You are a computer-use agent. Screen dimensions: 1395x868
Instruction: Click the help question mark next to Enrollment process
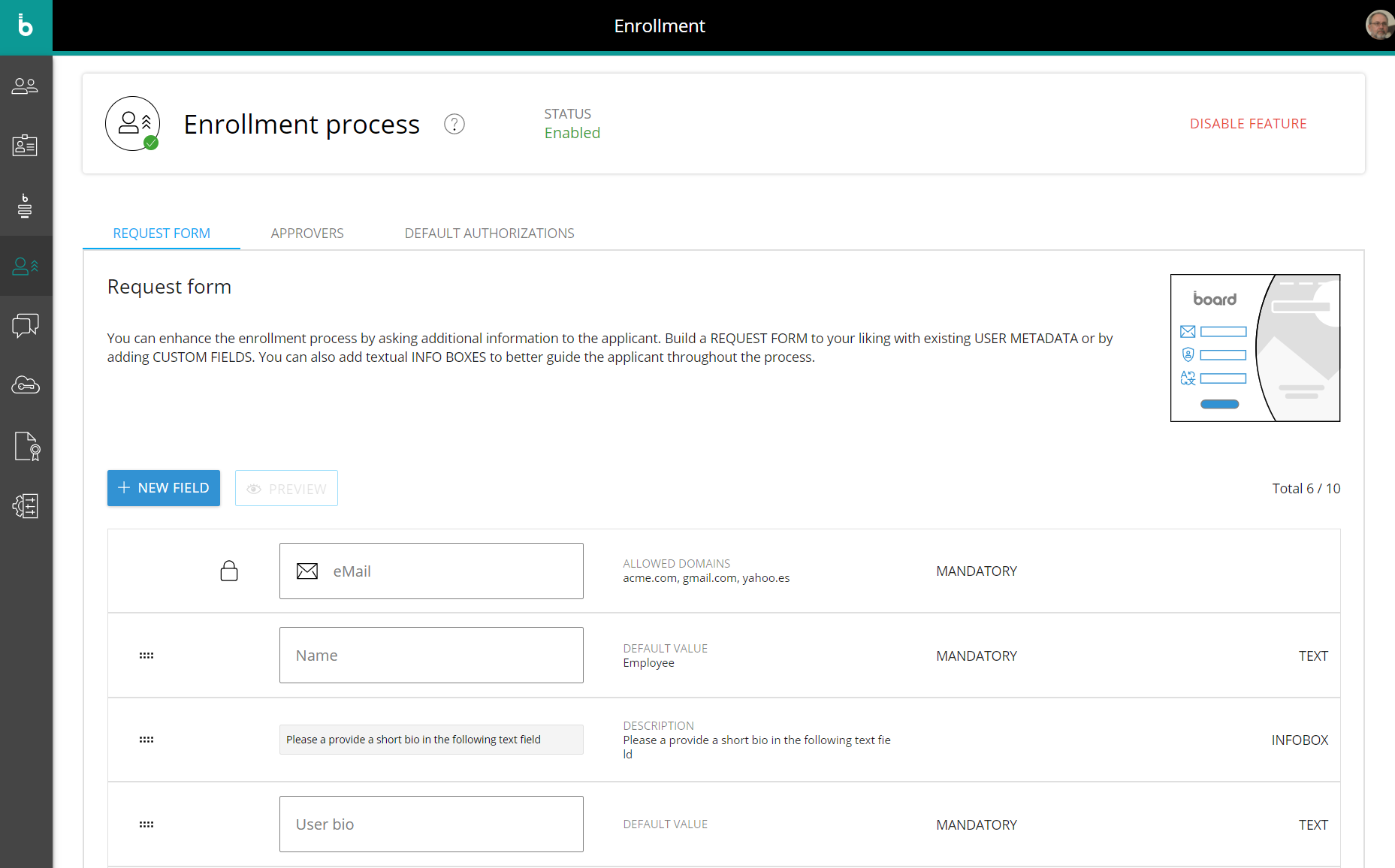point(454,124)
